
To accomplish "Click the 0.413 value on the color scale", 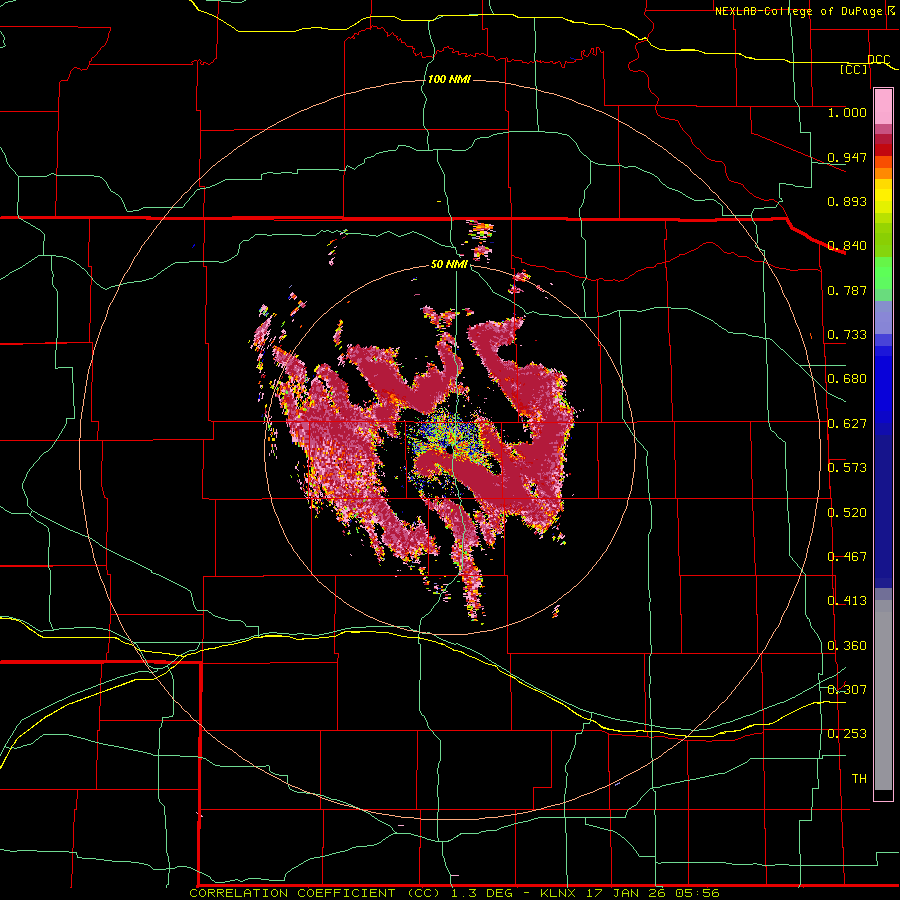I will (x=847, y=601).
